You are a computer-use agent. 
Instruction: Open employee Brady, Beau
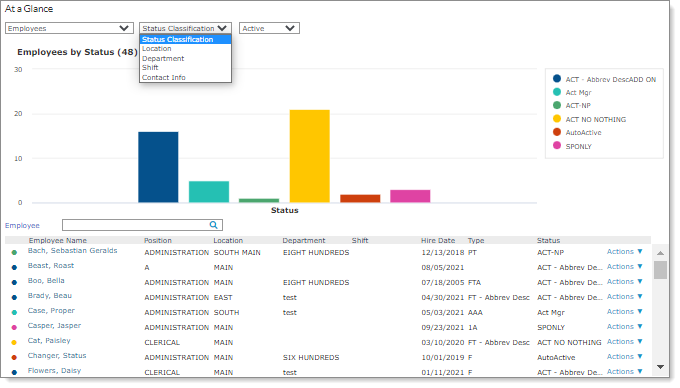pos(50,296)
